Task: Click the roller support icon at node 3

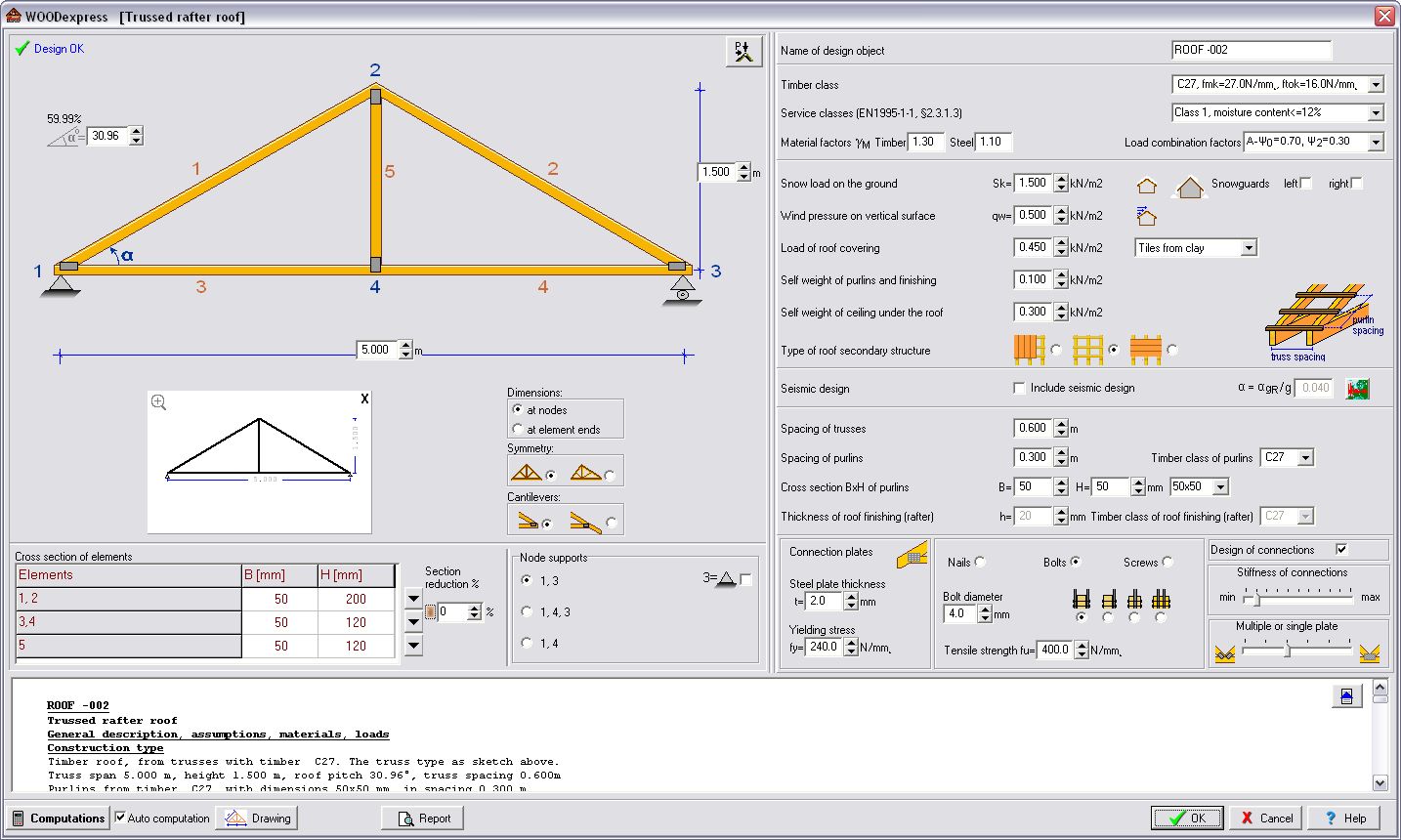Action: [x=682, y=290]
